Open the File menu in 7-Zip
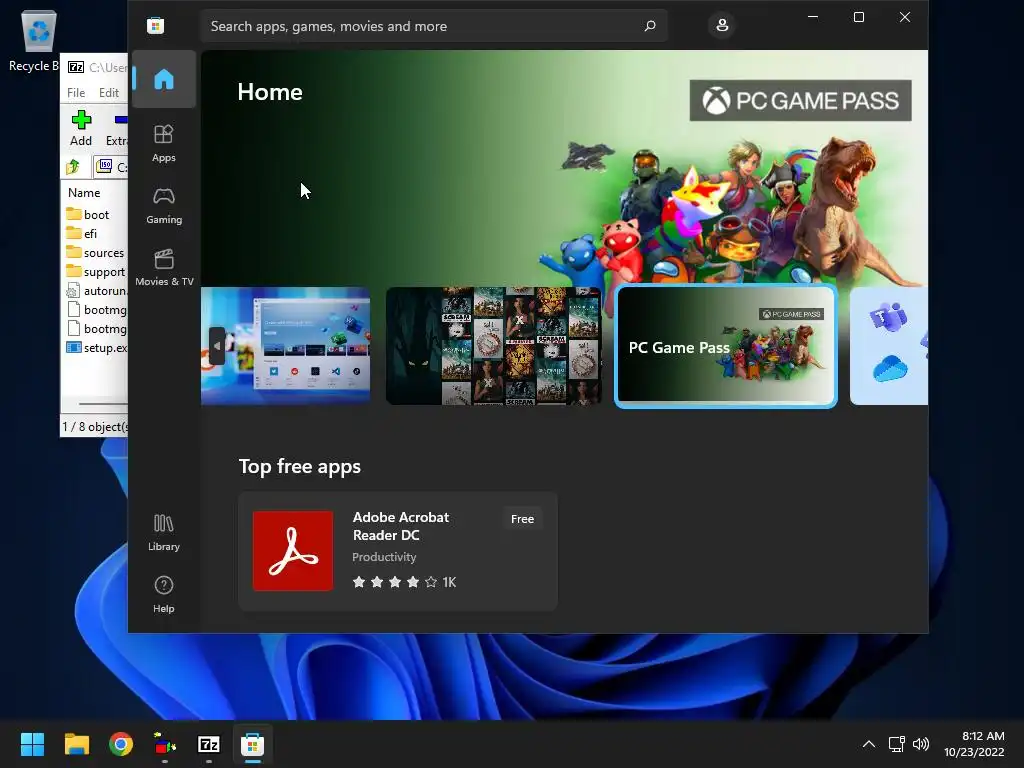Image resolution: width=1024 pixels, height=768 pixels. click(76, 93)
